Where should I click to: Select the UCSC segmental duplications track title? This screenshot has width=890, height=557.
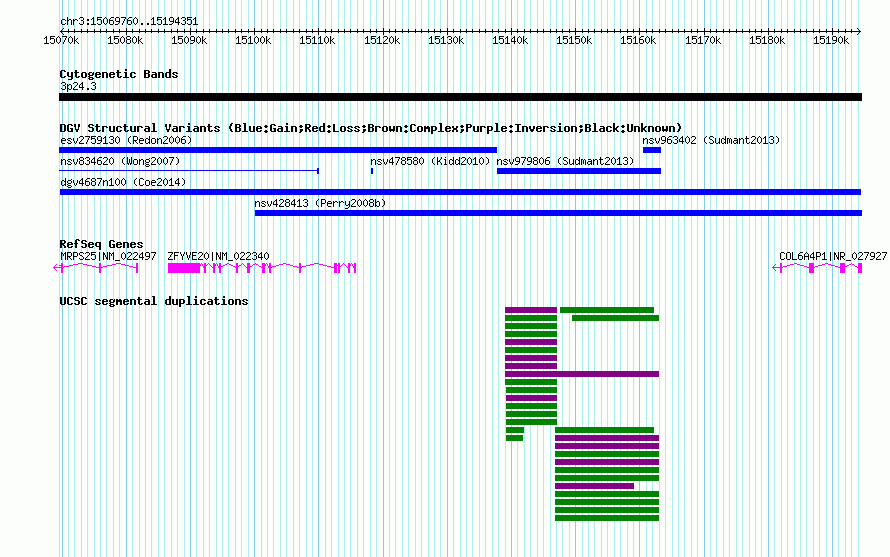(154, 301)
